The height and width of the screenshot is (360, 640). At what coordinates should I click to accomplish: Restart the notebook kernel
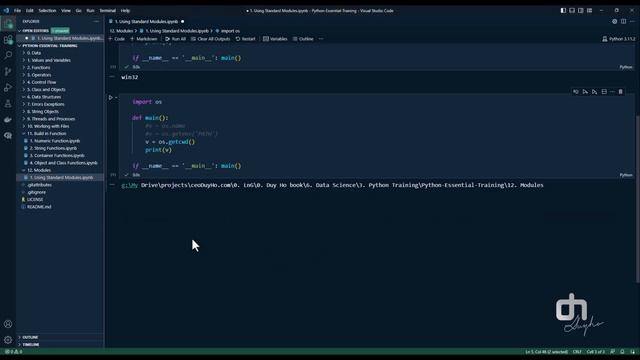tap(245, 39)
